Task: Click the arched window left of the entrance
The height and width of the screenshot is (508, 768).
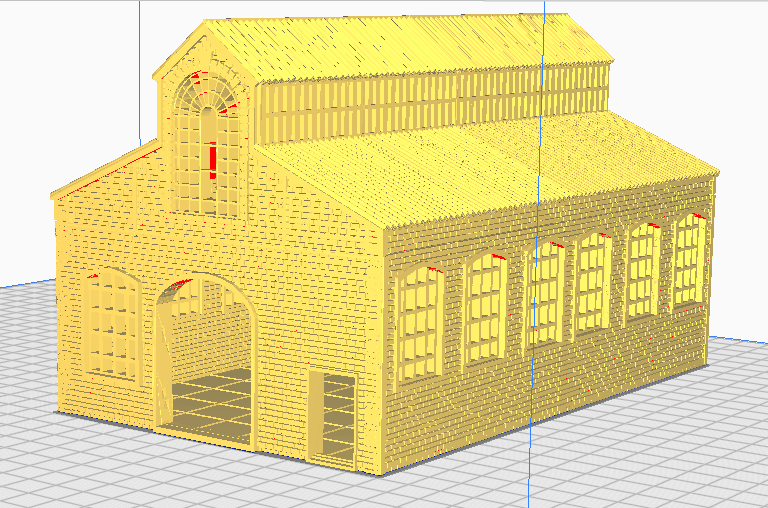Action: click(113, 324)
